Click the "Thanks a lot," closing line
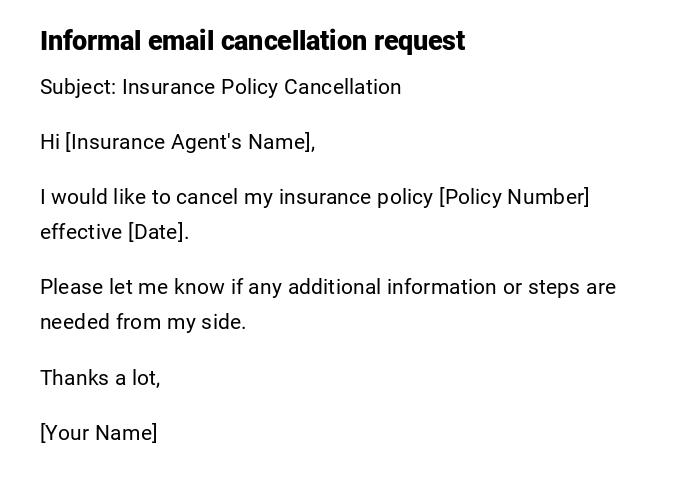 pos(100,378)
